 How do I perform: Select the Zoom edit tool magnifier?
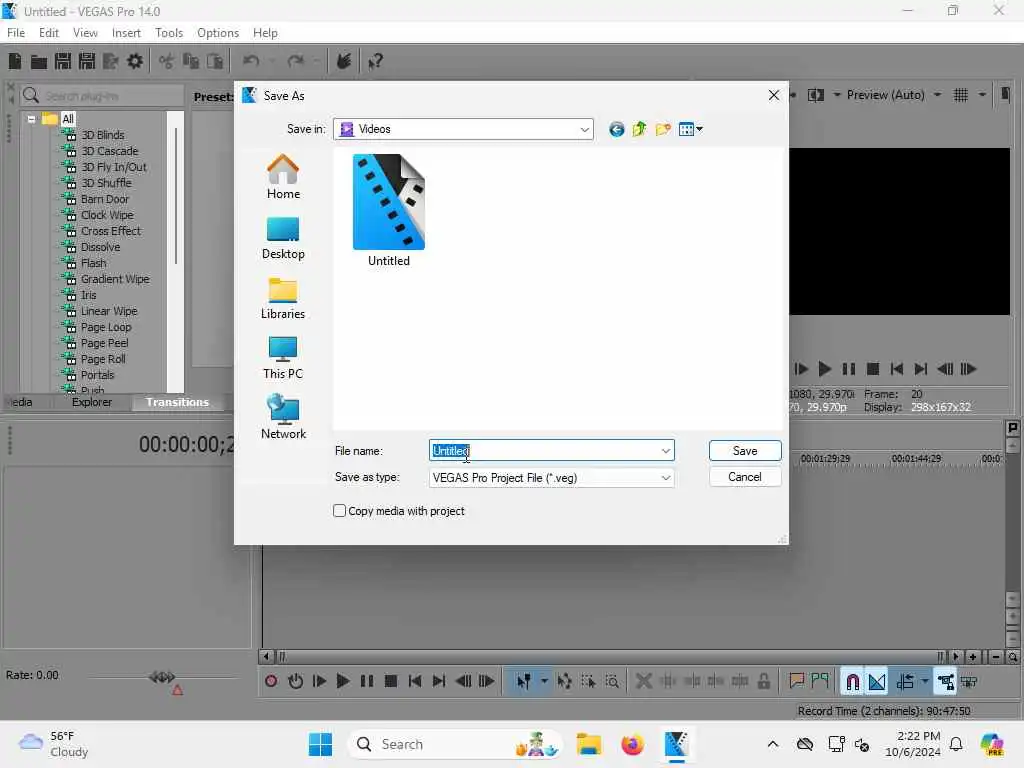point(612,682)
